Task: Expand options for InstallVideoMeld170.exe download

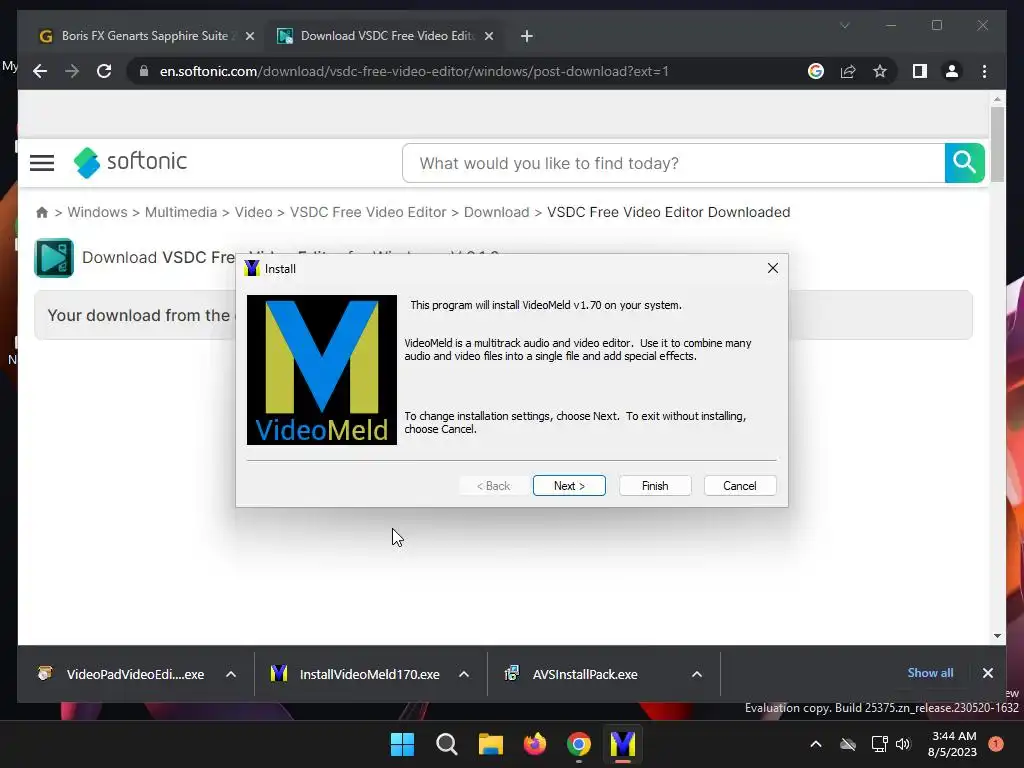Action: [464, 674]
